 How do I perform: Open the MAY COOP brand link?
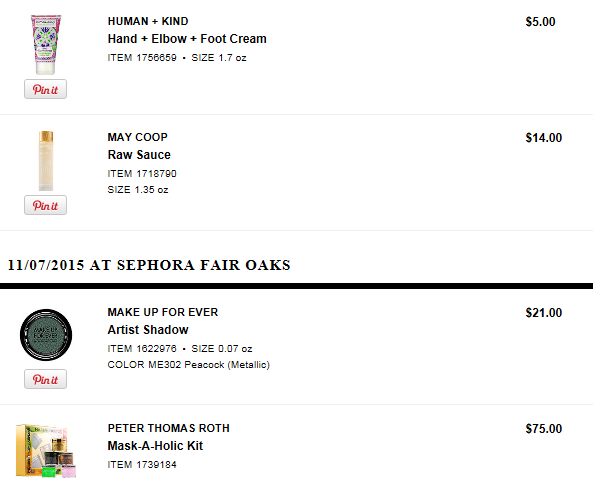138,137
